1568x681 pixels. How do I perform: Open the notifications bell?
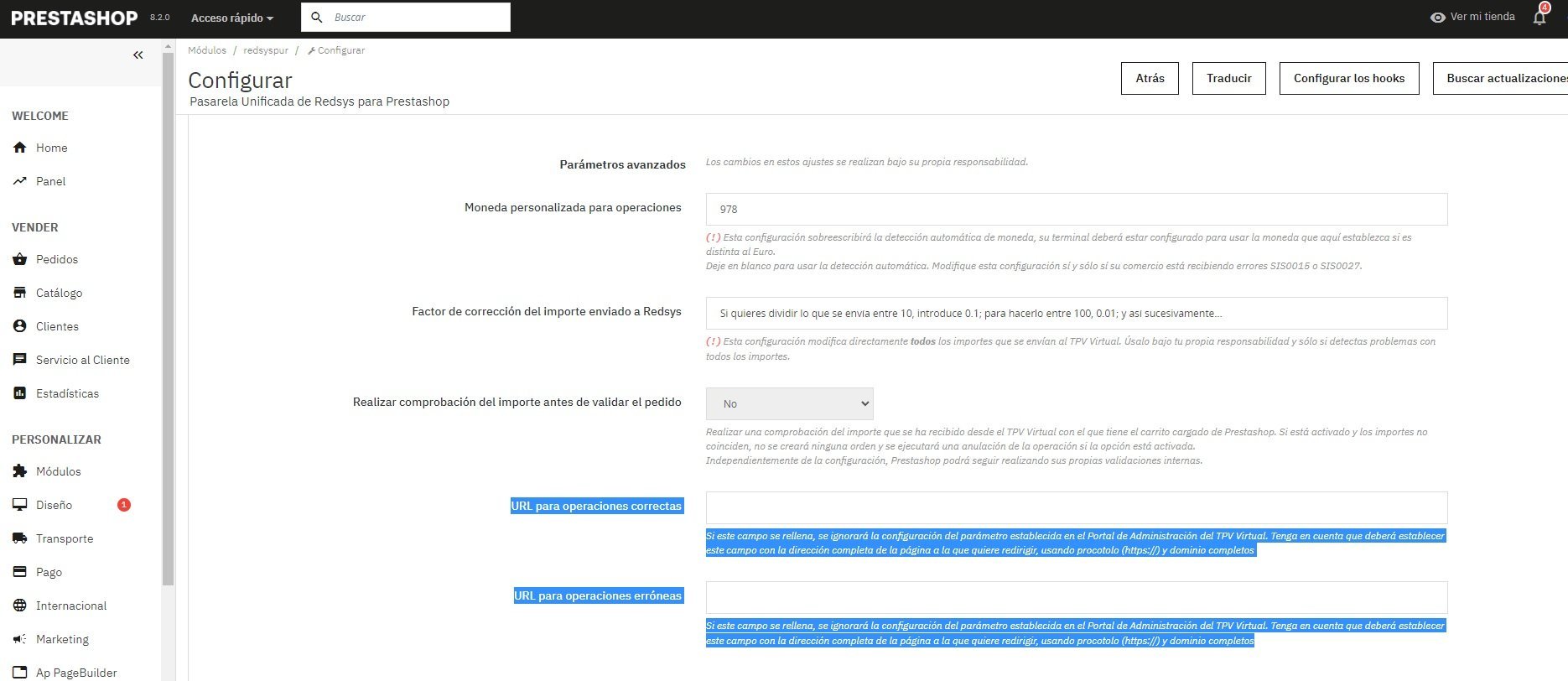pos(1539,17)
